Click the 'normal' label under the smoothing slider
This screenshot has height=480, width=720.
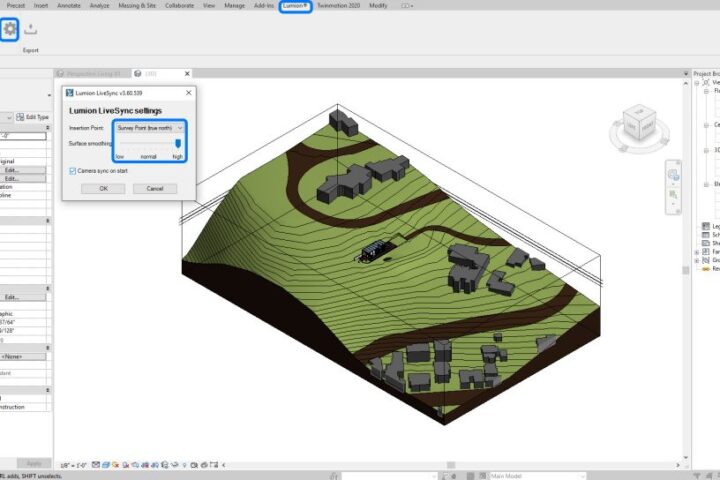tap(148, 157)
